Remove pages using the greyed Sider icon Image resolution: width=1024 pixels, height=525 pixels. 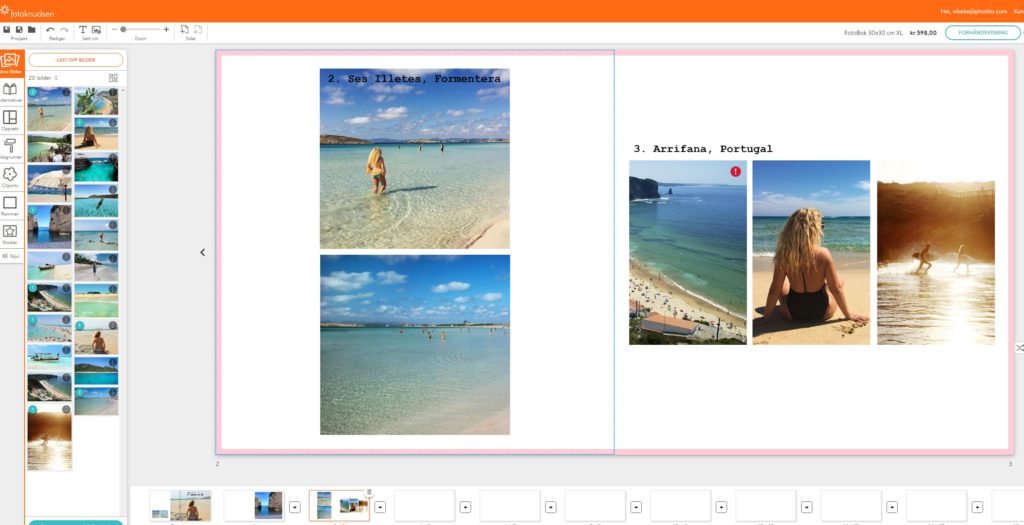pyautogui.click(x=197, y=29)
